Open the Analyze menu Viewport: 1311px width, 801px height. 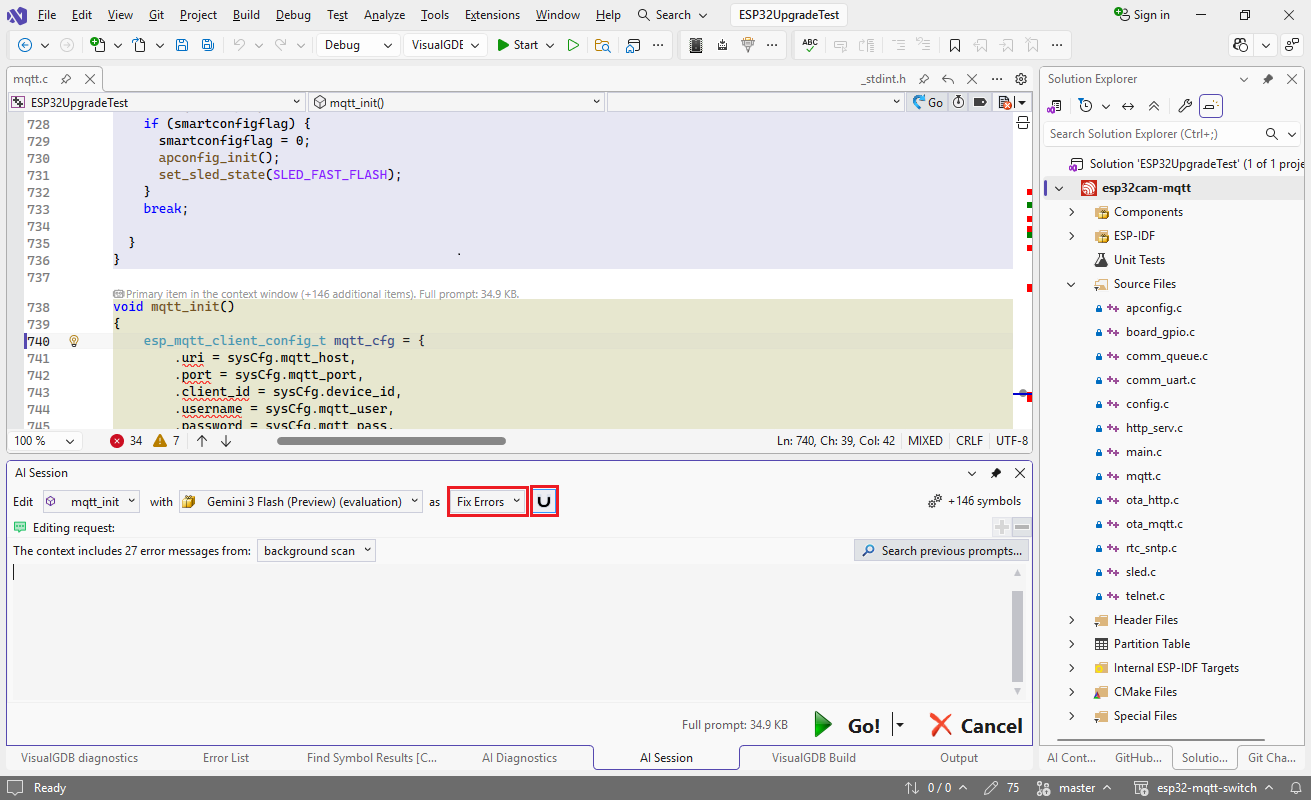click(x=384, y=15)
